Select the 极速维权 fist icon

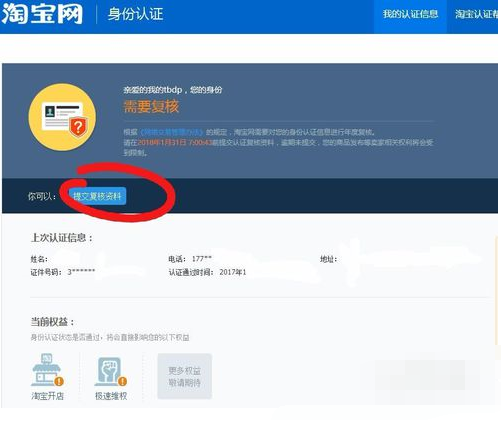[111, 371]
